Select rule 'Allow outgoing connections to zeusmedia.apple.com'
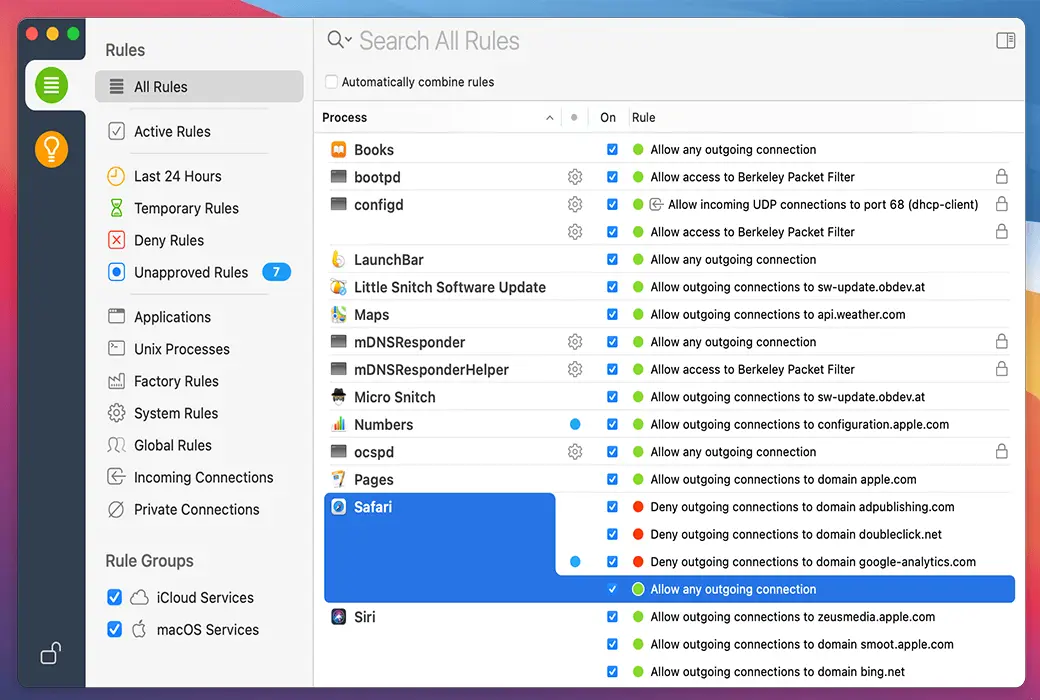The height and width of the screenshot is (700, 1040). click(793, 616)
